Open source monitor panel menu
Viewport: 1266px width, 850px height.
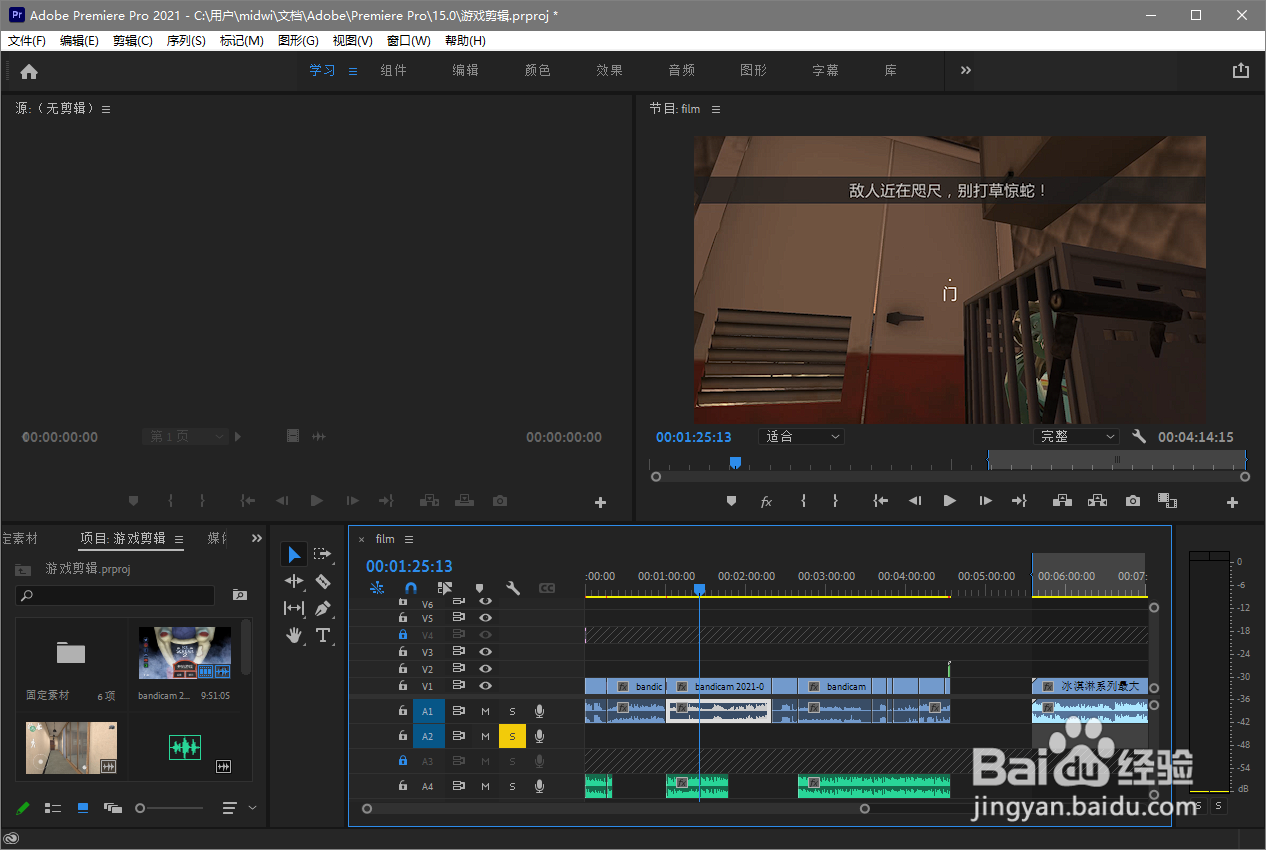pyautogui.click(x=106, y=109)
